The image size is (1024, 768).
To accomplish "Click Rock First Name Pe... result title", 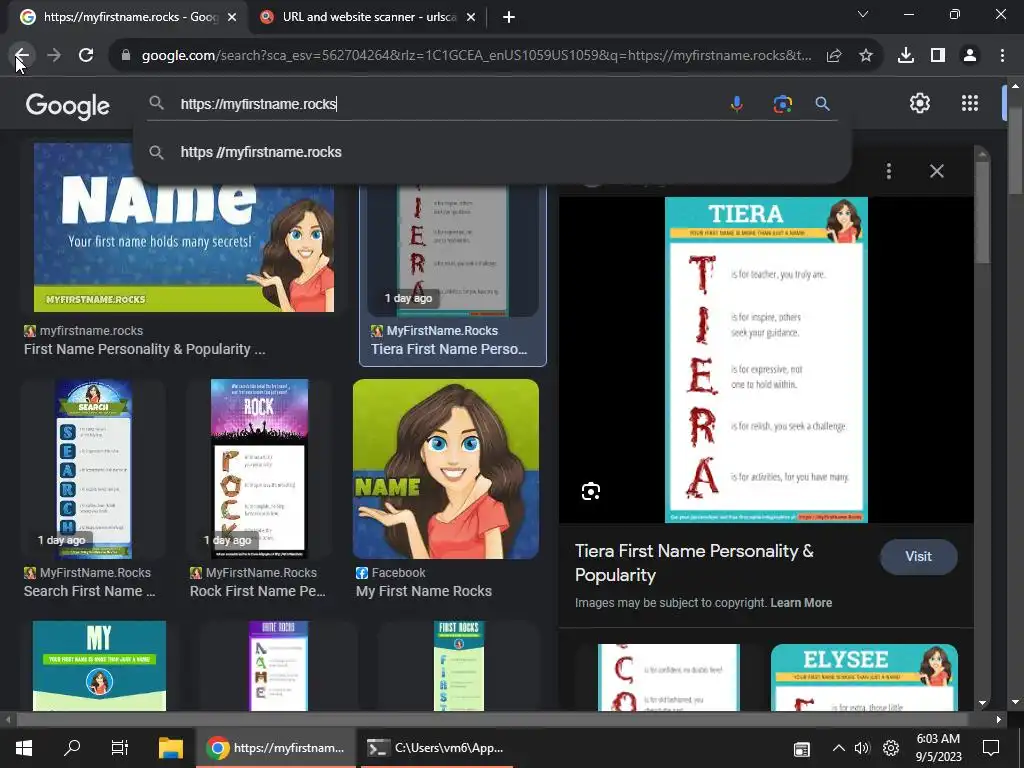I will point(257,591).
